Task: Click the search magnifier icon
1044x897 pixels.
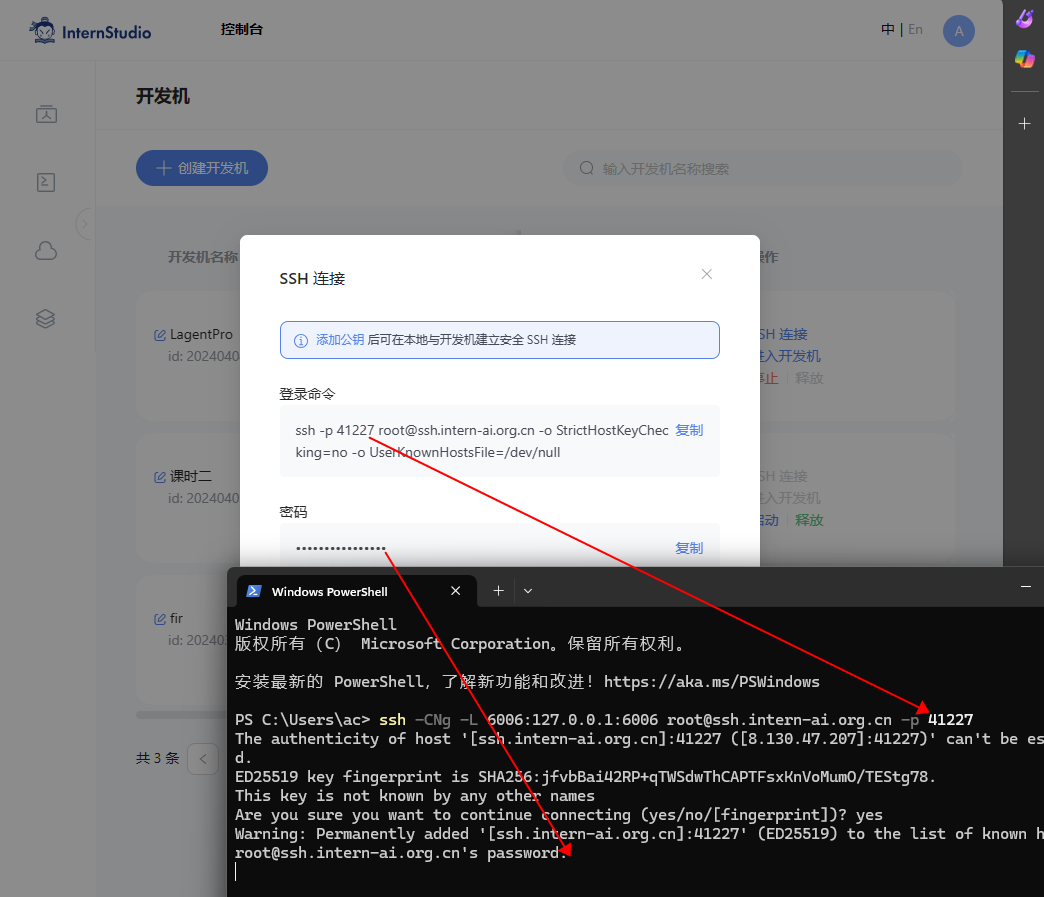Action: [x=587, y=168]
